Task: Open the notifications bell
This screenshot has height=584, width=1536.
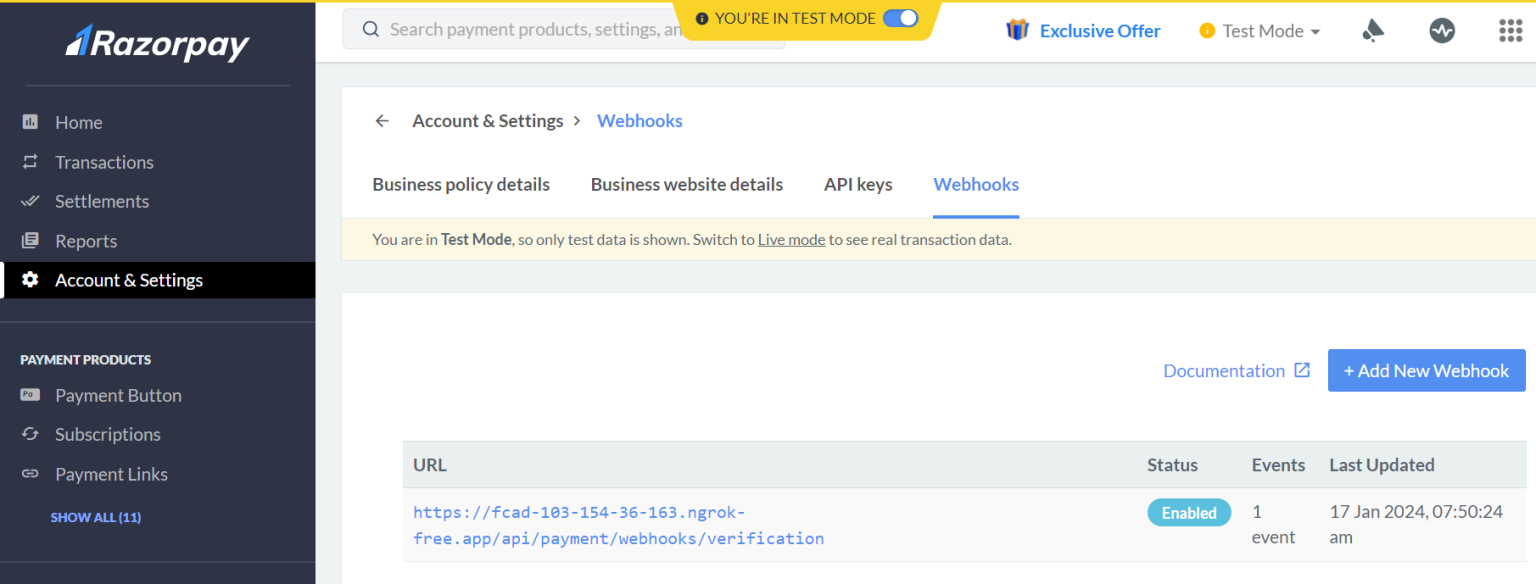Action: [x=1372, y=31]
